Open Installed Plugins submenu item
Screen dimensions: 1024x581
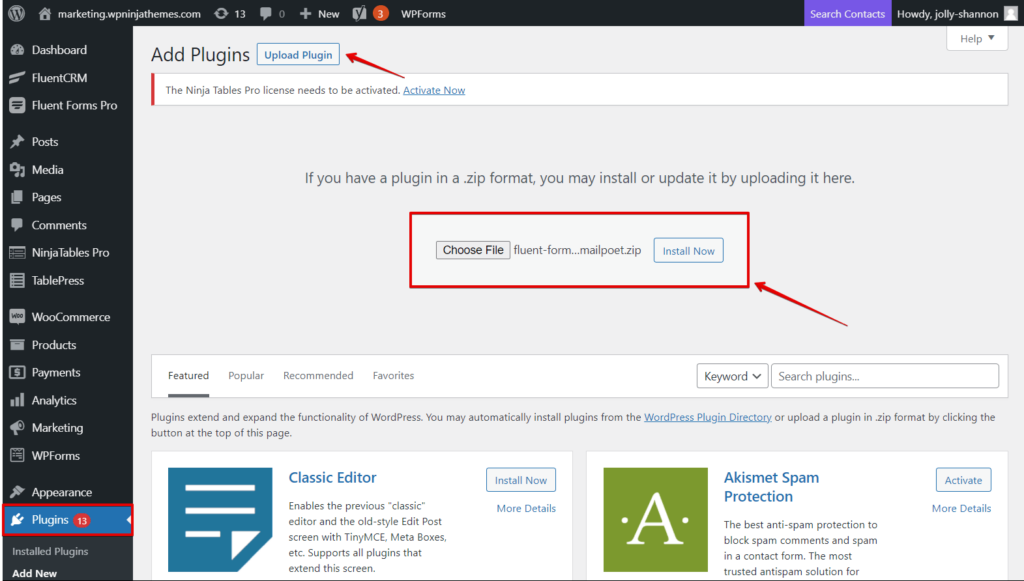click(x=50, y=551)
